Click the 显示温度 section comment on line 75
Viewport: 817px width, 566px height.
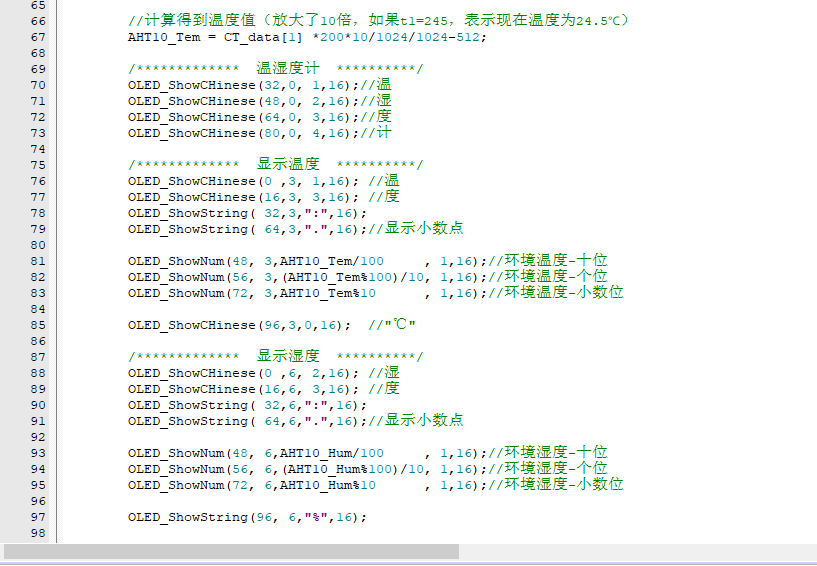[x=276, y=165]
